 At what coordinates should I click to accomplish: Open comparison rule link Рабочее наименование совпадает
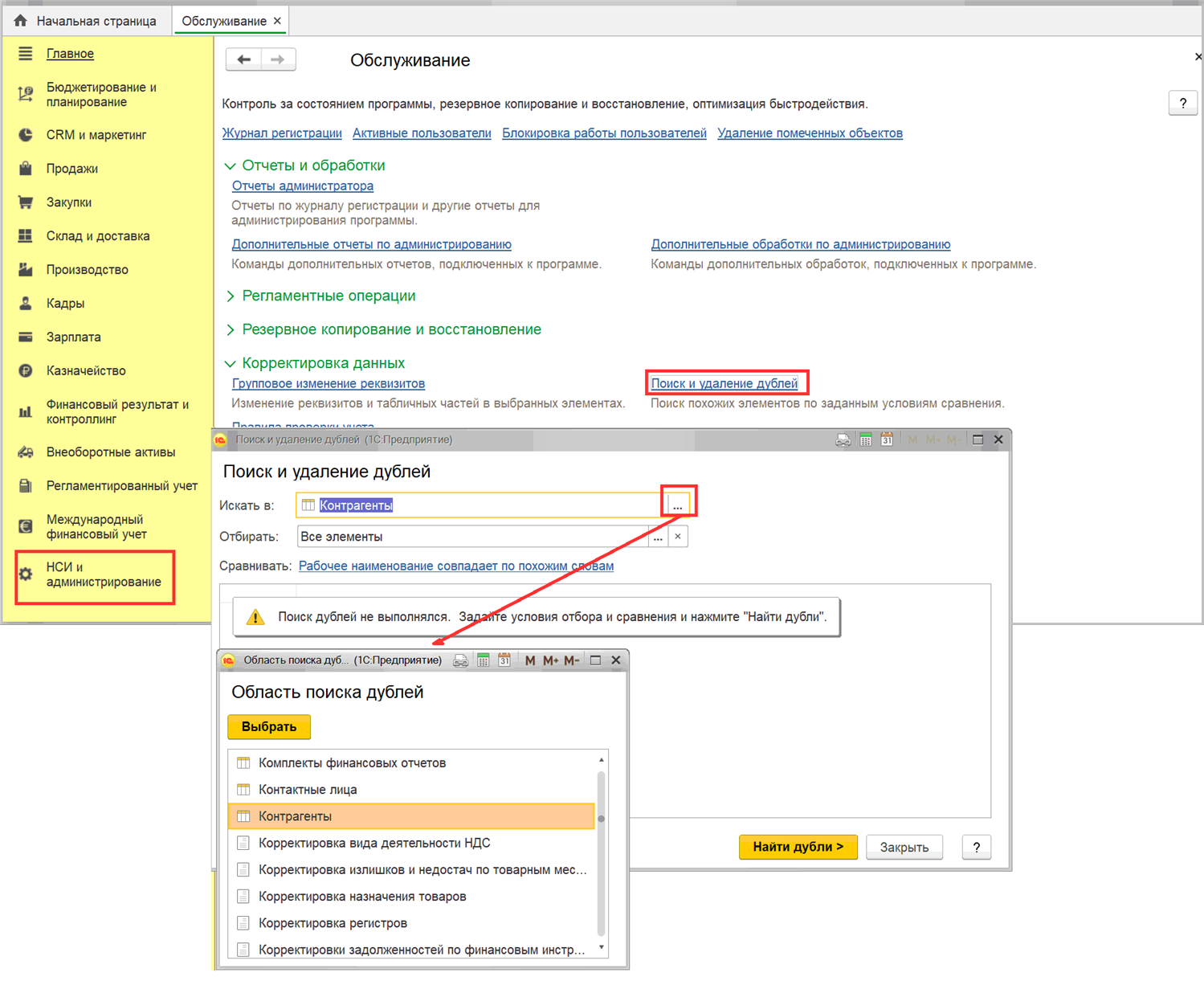point(456,566)
